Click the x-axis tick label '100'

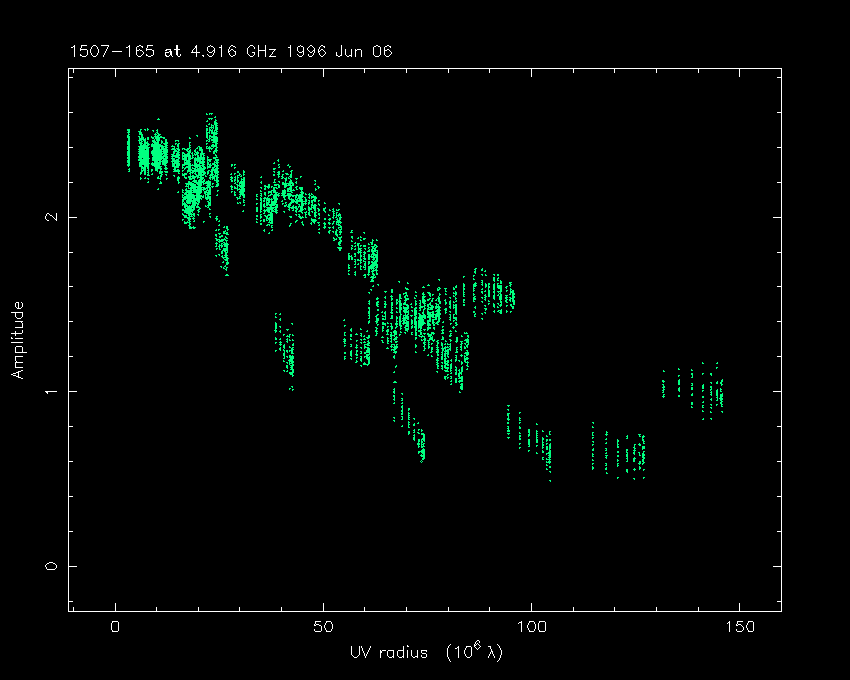coord(531,627)
